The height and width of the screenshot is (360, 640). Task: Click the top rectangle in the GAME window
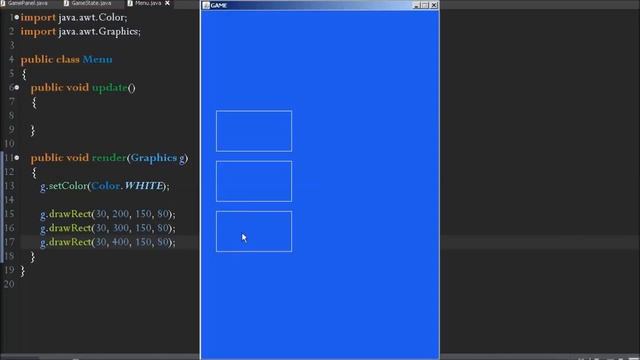click(x=254, y=131)
